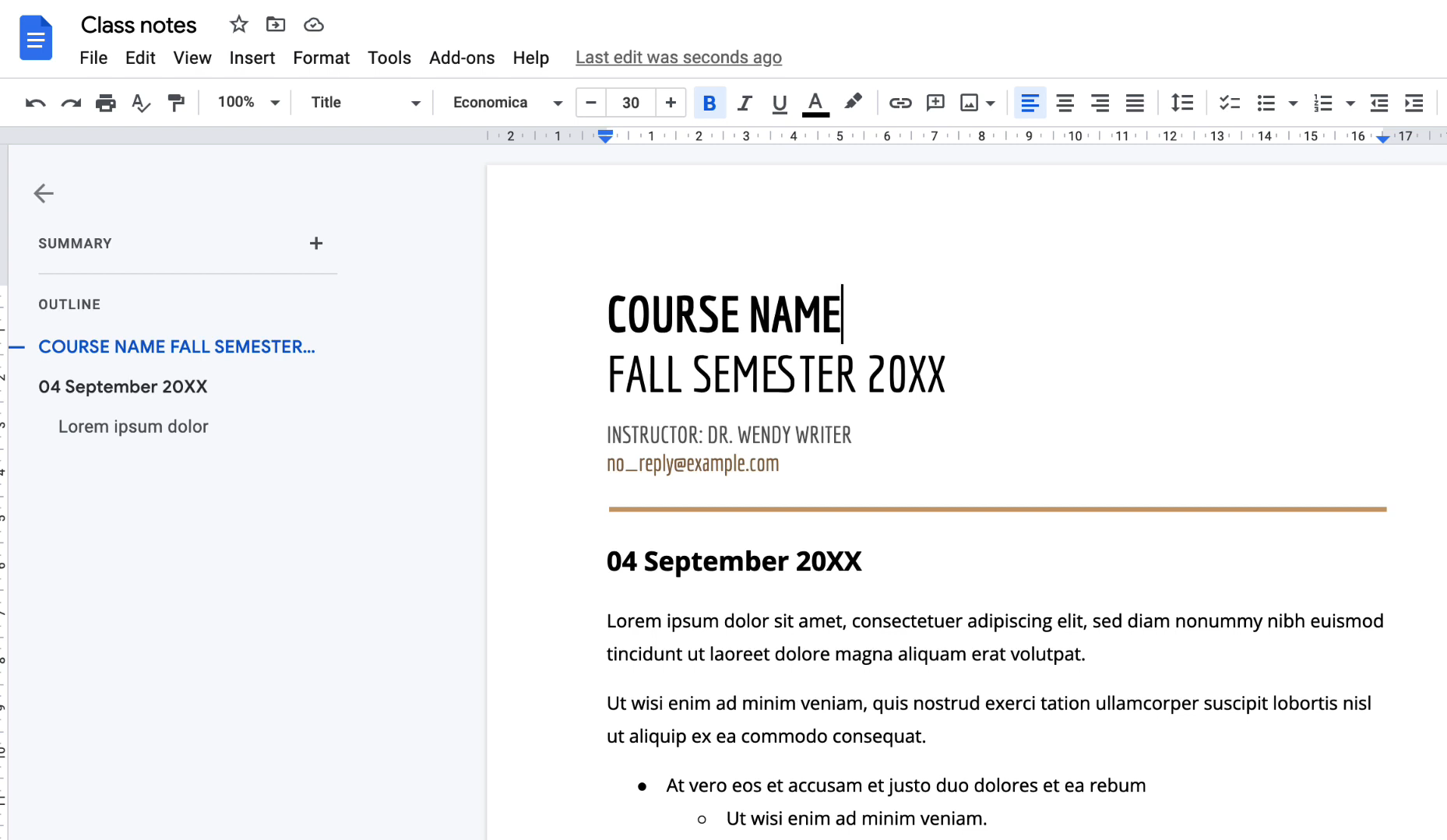
Task: Place cursor in FALL SEMESTER 20XX title
Action: (x=776, y=375)
